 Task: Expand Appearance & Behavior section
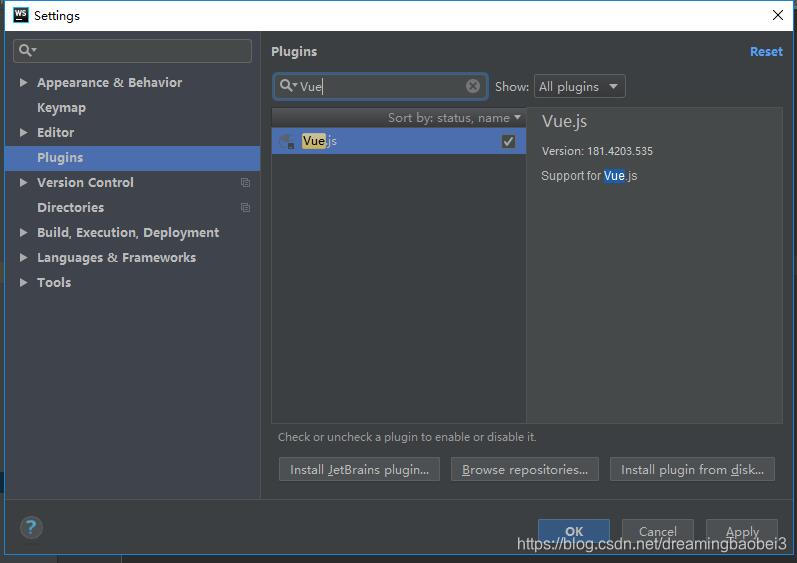pos(23,82)
